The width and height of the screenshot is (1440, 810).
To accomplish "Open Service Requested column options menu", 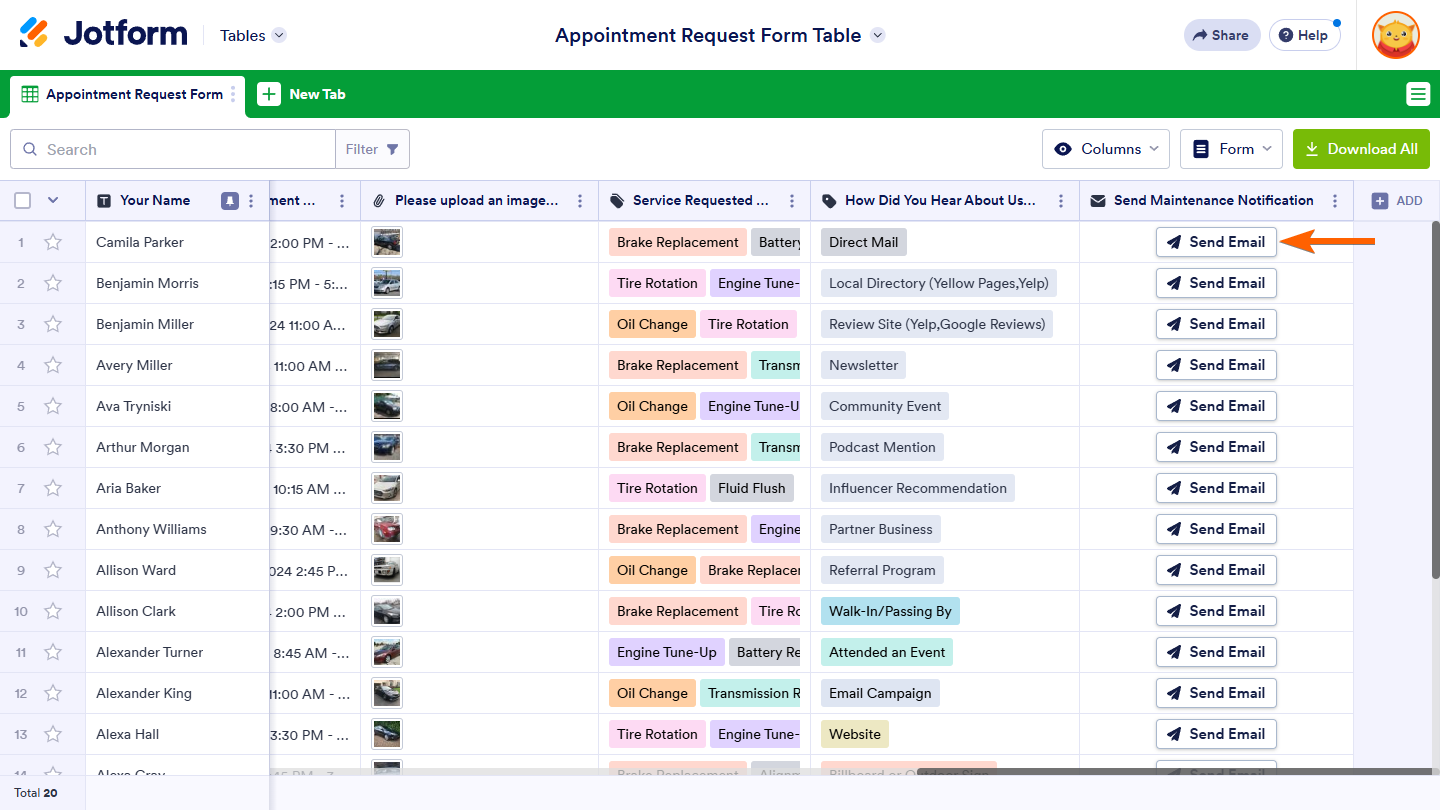I will click(x=792, y=201).
